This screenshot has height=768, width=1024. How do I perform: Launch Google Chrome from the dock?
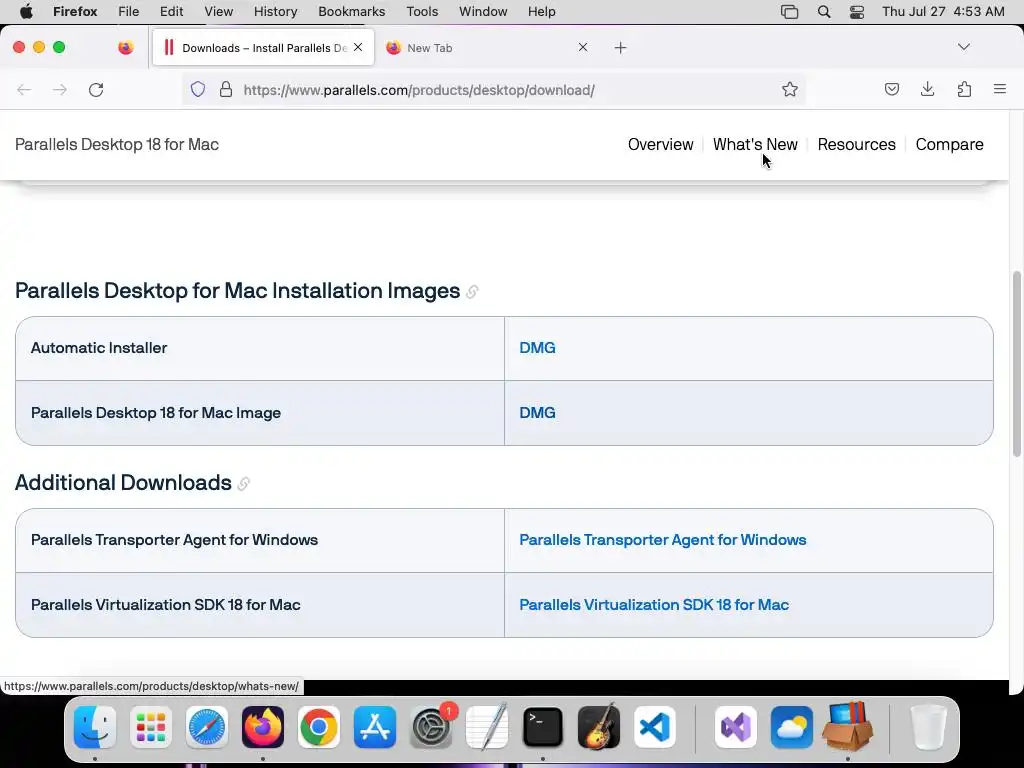coord(319,727)
